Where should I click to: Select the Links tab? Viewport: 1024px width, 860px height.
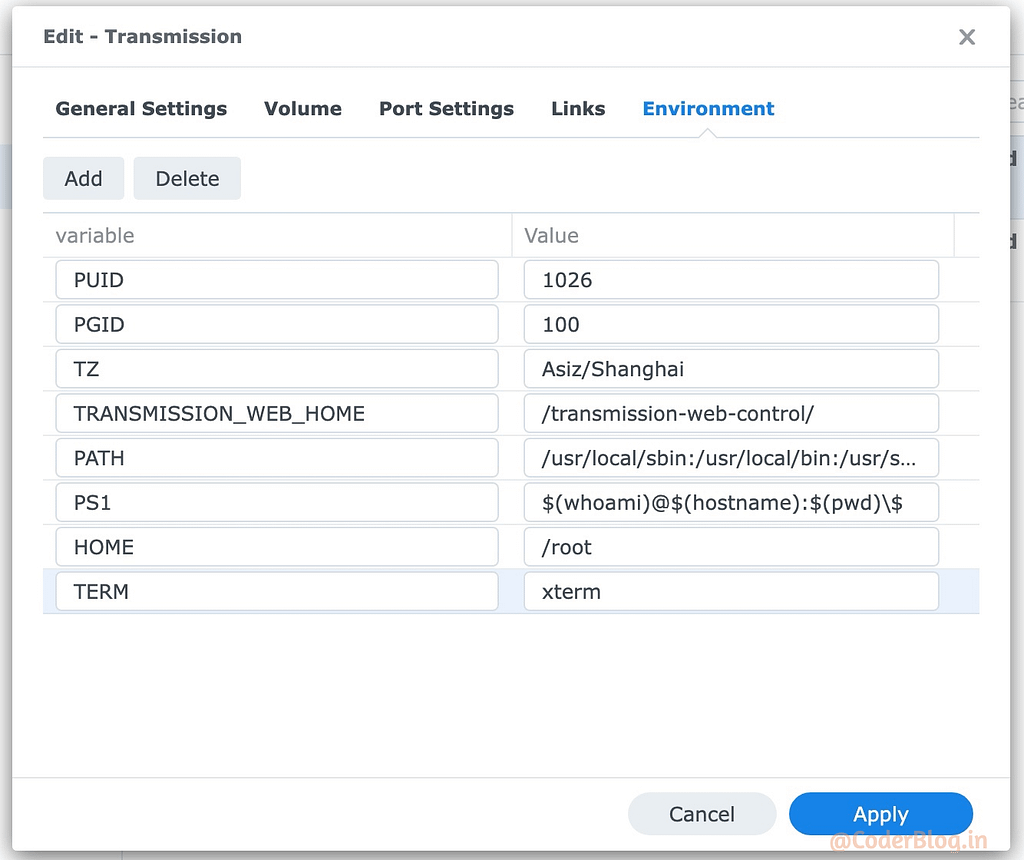click(578, 108)
